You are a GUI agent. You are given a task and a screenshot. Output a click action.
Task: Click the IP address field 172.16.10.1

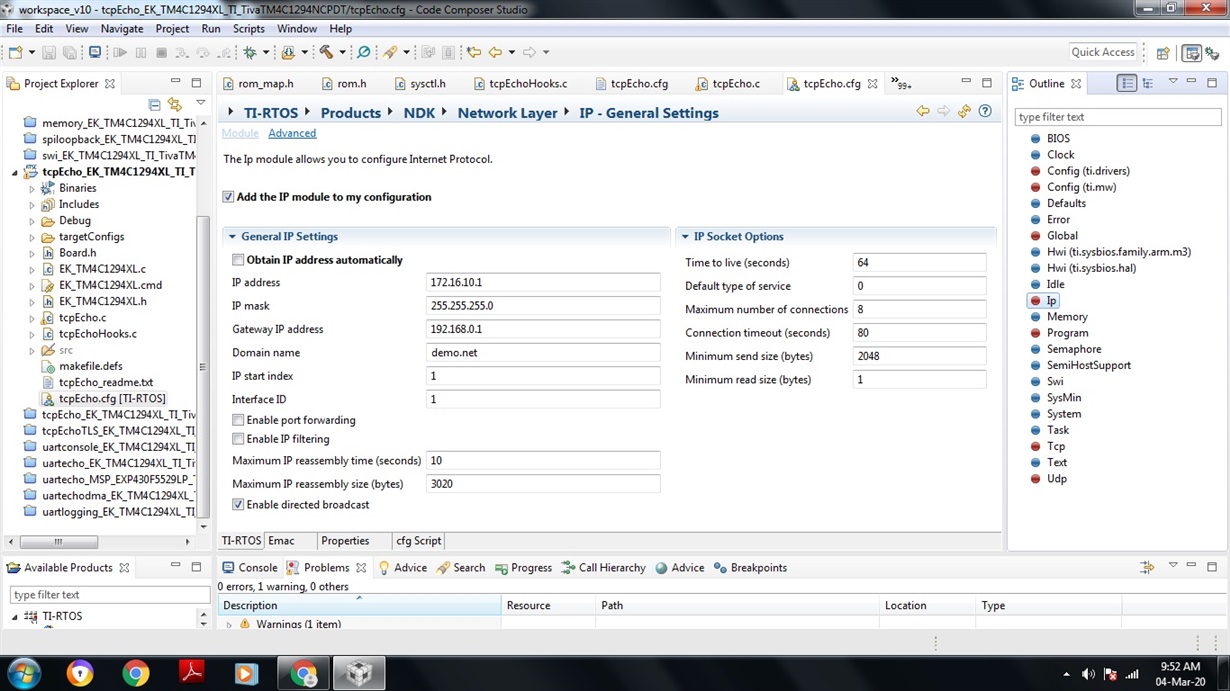click(543, 283)
